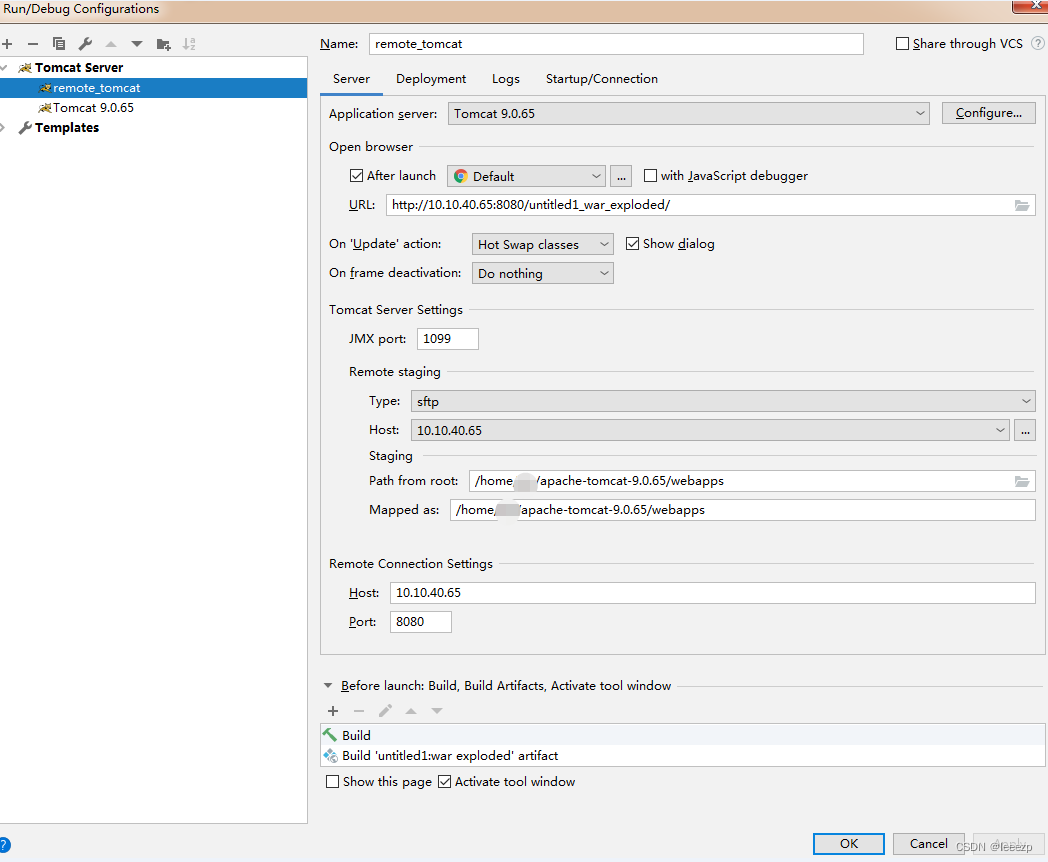Open help via bottom-left question mark
Viewport: 1048px width, 862px height.
(4, 845)
